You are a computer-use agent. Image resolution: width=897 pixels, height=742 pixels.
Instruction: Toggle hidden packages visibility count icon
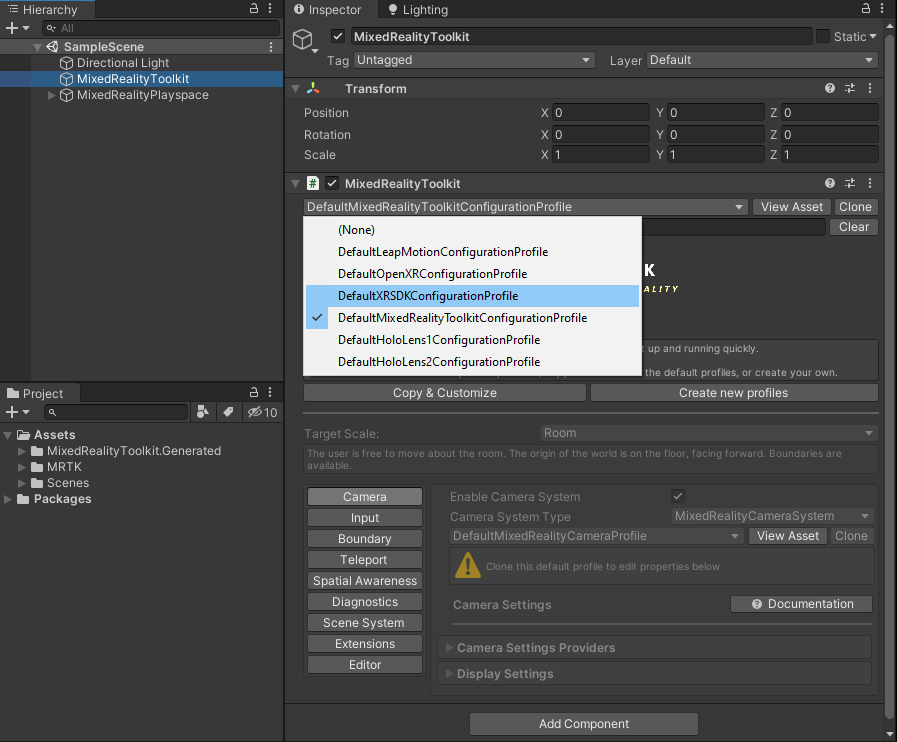click(x=263, y=412)
